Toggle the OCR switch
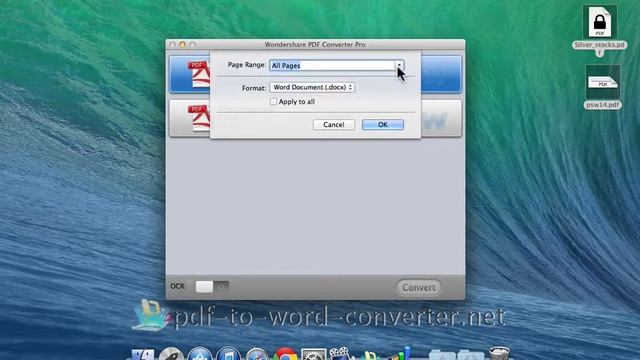The height and width of the screenshot is (360, 640). coord(212,287)
